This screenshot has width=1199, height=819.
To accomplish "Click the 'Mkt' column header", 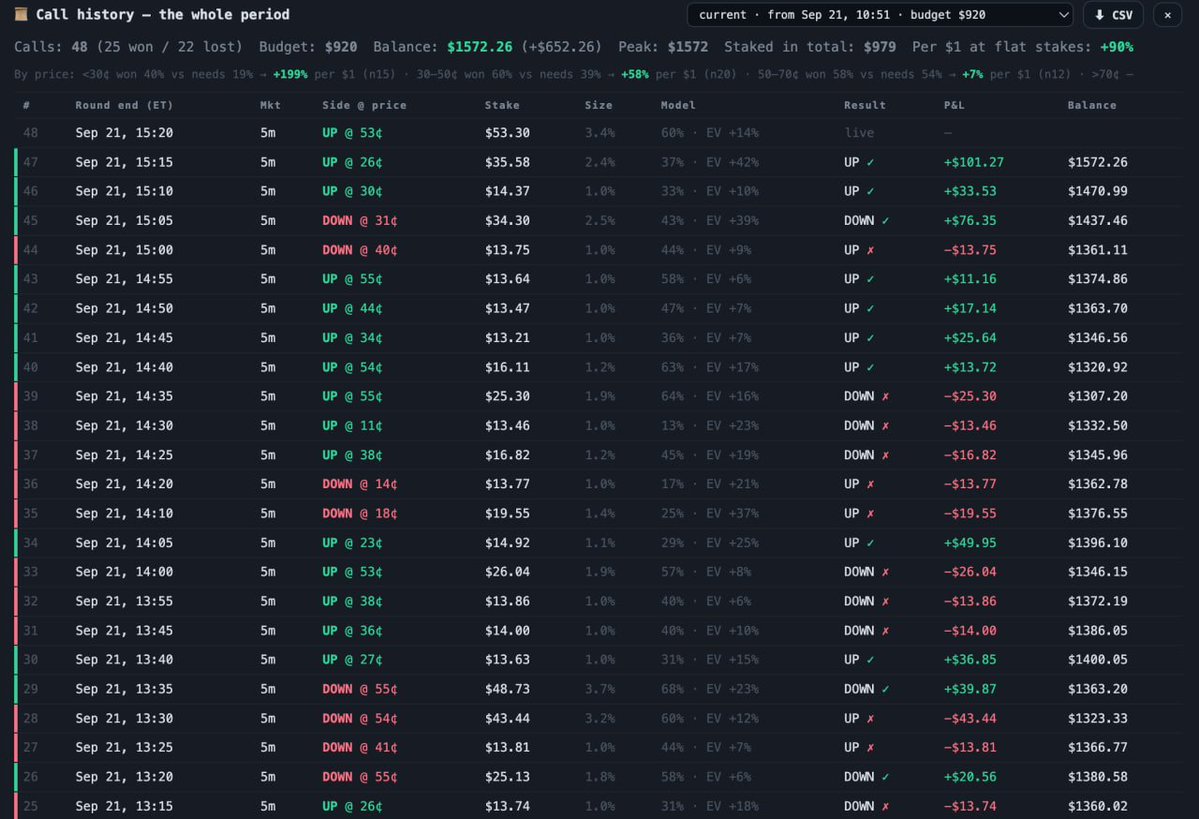I will (x=270, y=106).
